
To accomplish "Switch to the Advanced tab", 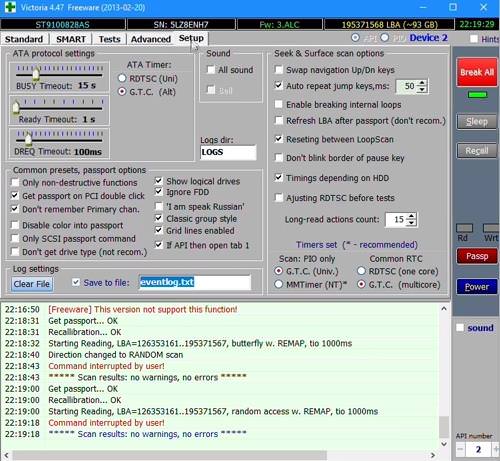I will pos(151,39).
